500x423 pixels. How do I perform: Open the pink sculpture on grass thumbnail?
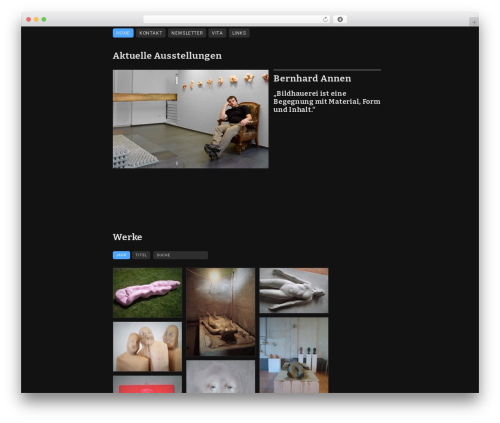(147, 293)
